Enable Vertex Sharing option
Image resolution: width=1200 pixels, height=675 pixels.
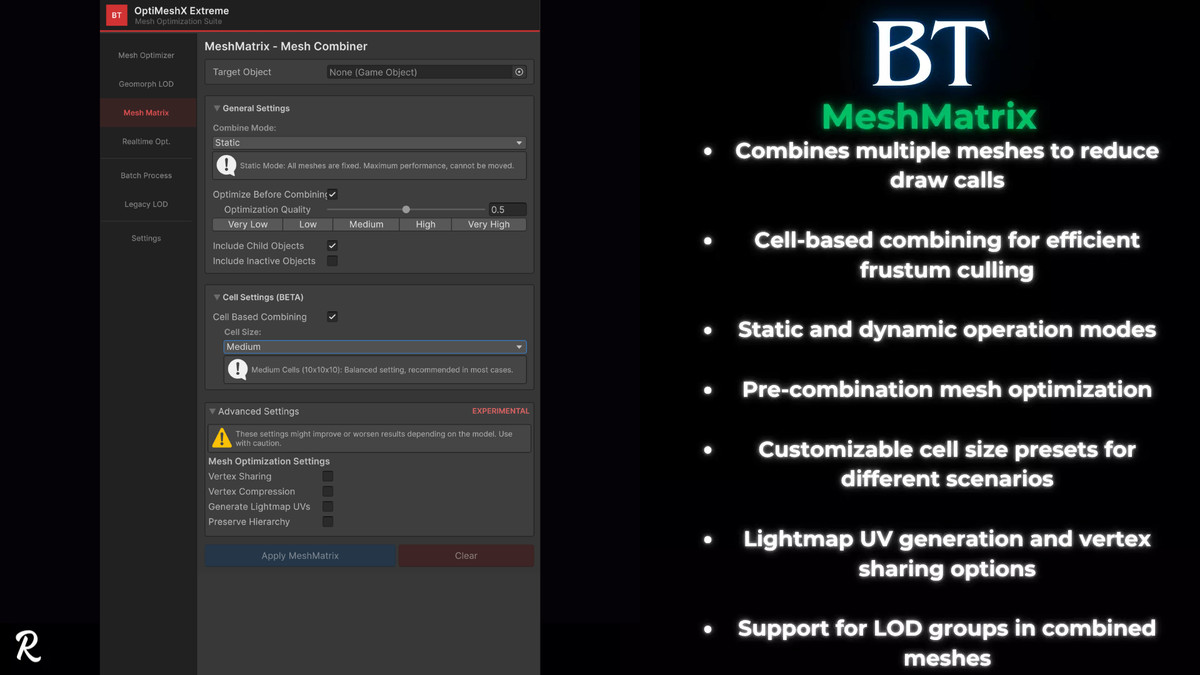[x=327, y=477]
